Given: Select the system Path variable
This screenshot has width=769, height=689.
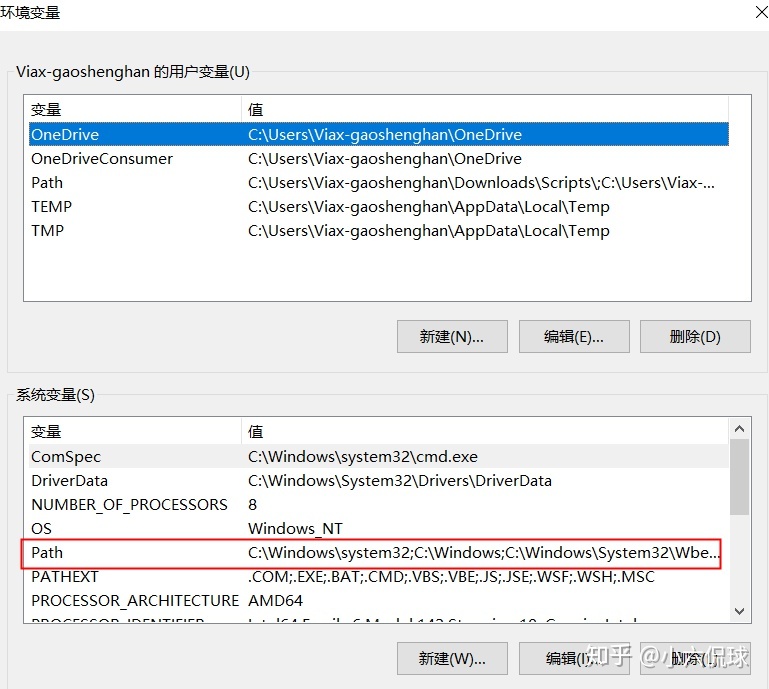Looking at the screenshot, I should 379,552.
